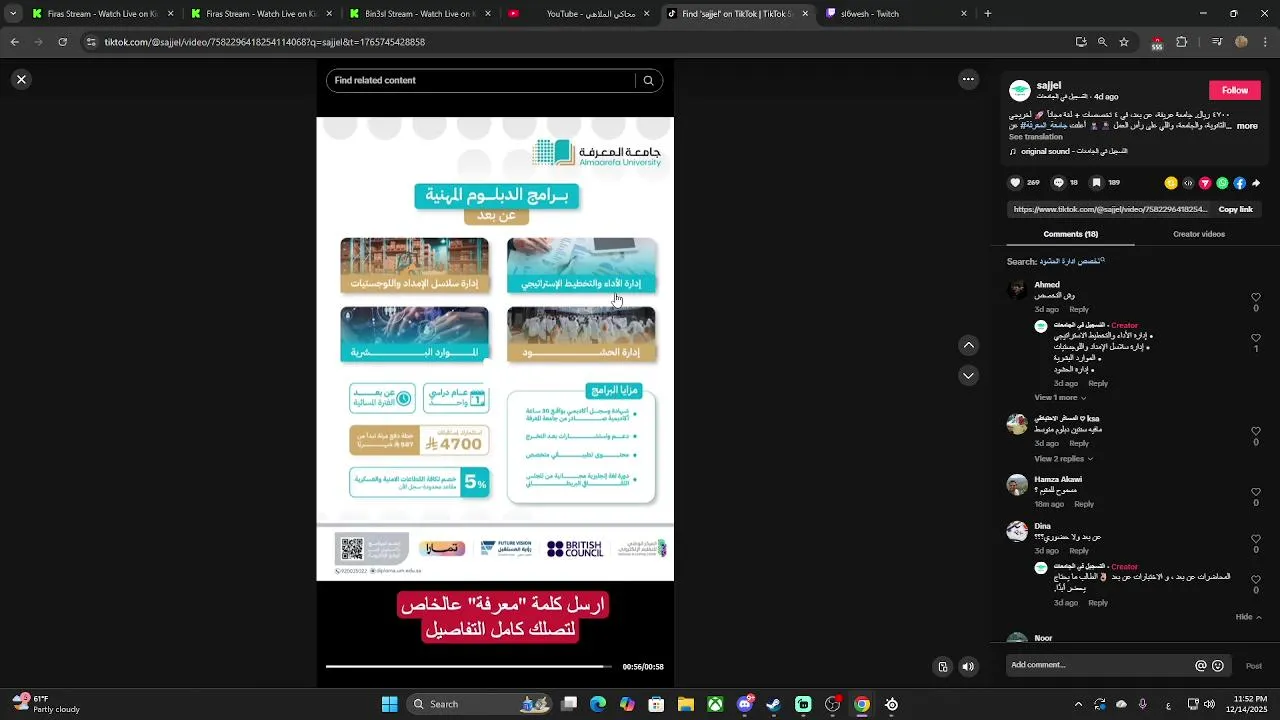Switch to the YouTube browser tab
Image resolution: width=1280 pixels, height=720 pixels.
point(580,14)
